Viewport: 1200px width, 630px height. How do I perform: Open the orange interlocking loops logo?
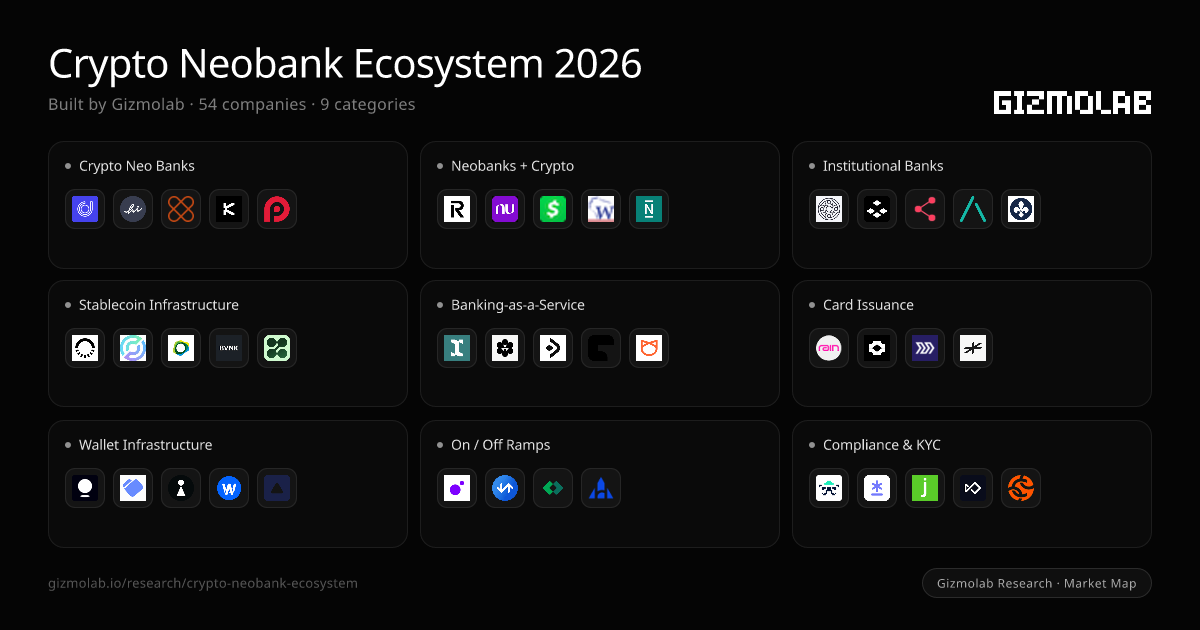(181, 209)
